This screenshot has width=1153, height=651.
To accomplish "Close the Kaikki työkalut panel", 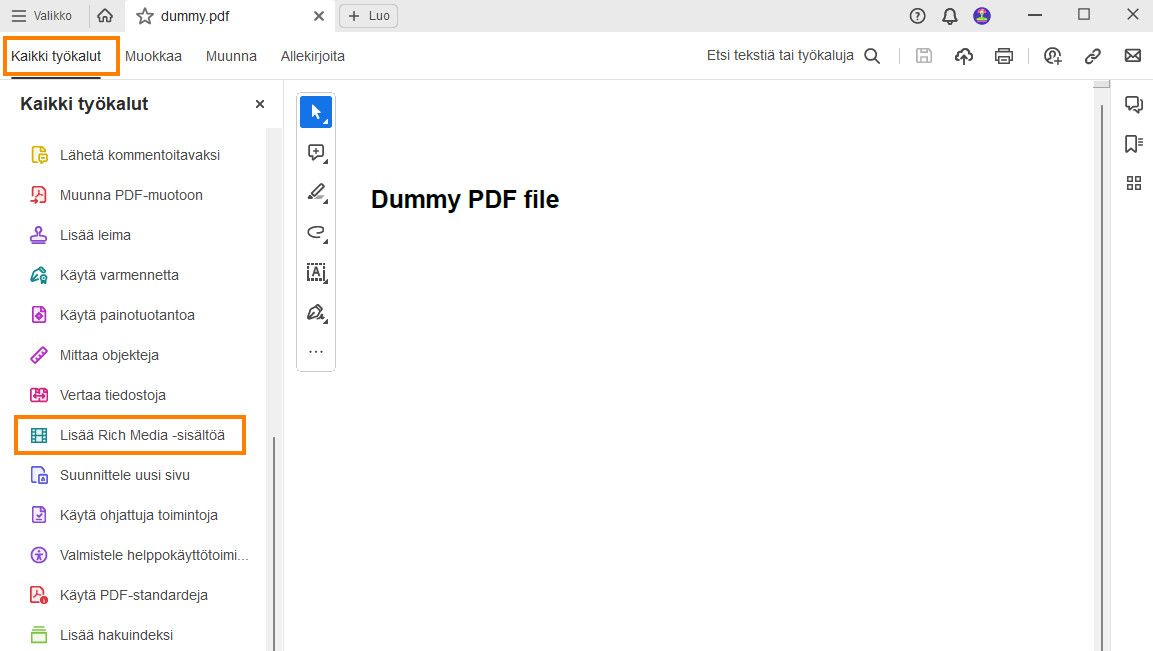I will (260, 104).
